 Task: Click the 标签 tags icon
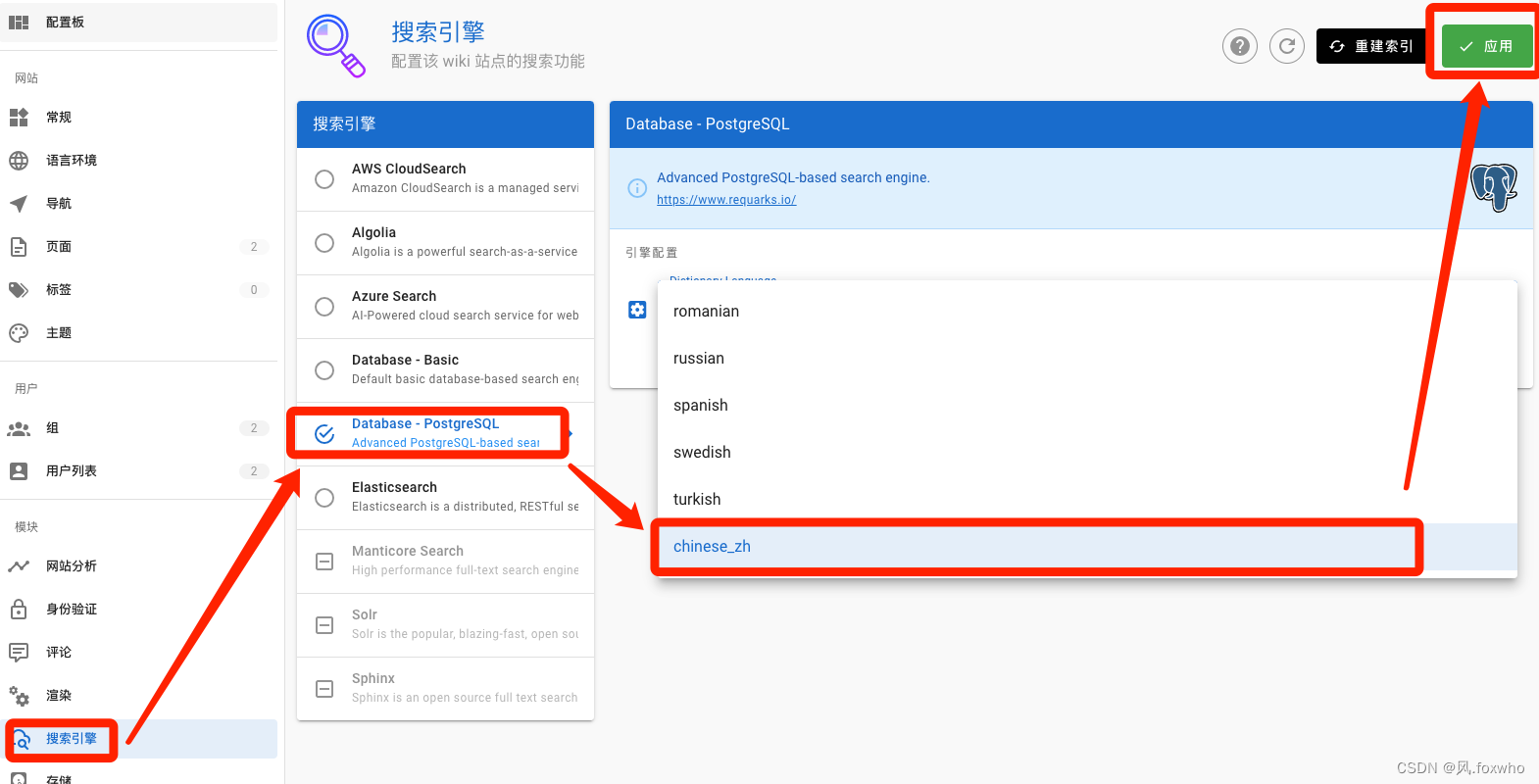pyautogui.click(x=19, y=289)
